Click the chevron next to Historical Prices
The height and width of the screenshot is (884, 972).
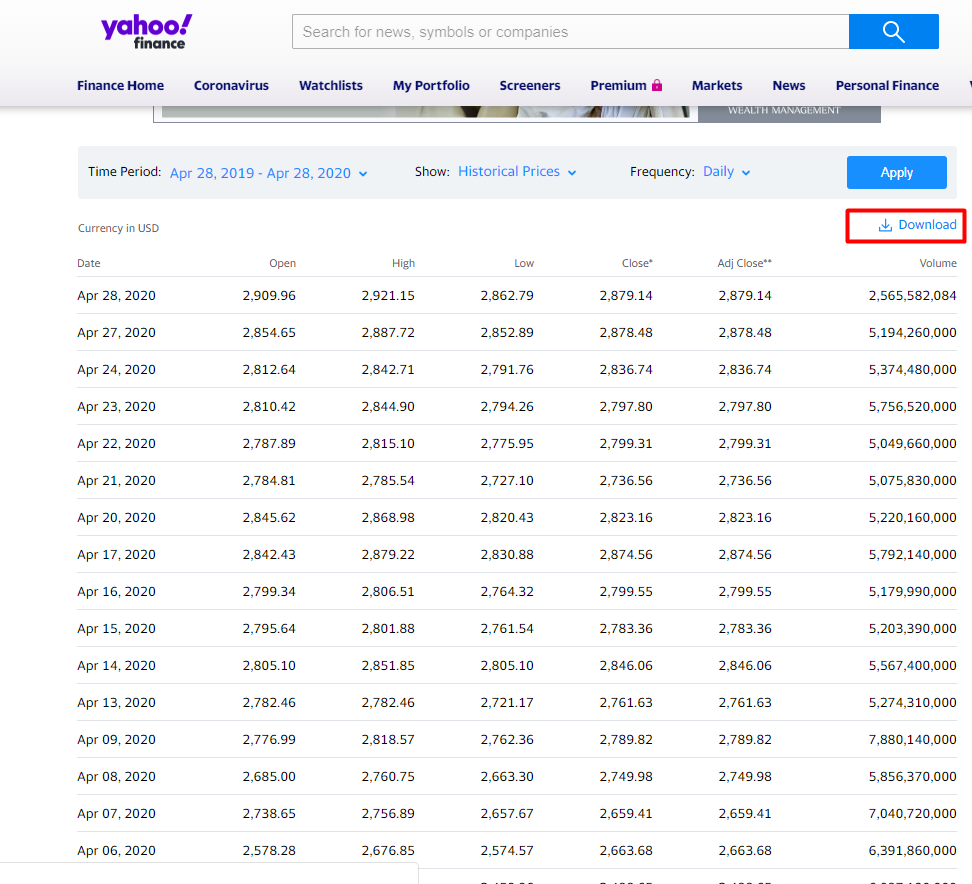(x=572, y=173)
